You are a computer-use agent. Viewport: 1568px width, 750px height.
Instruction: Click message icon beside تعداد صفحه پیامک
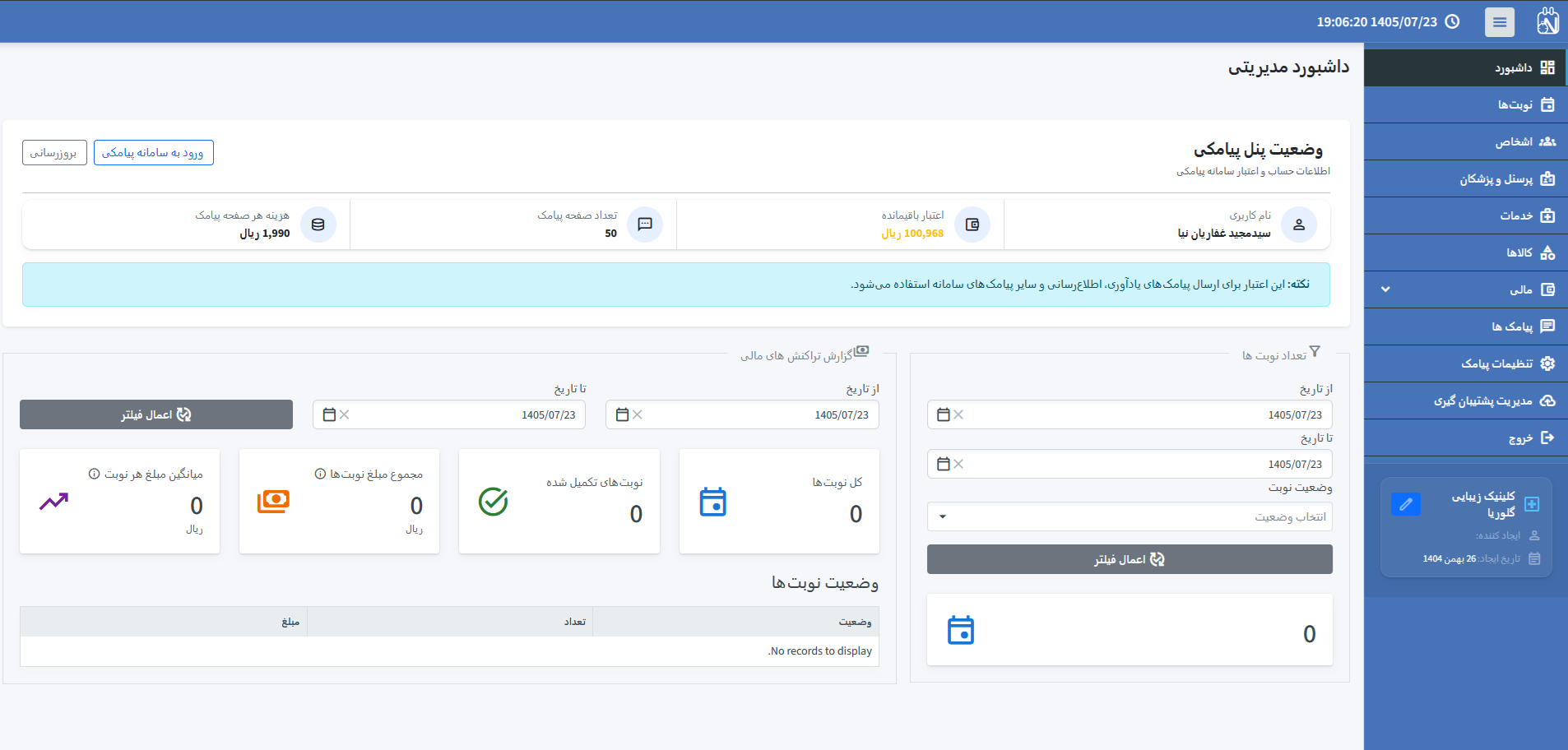(645, 225)
